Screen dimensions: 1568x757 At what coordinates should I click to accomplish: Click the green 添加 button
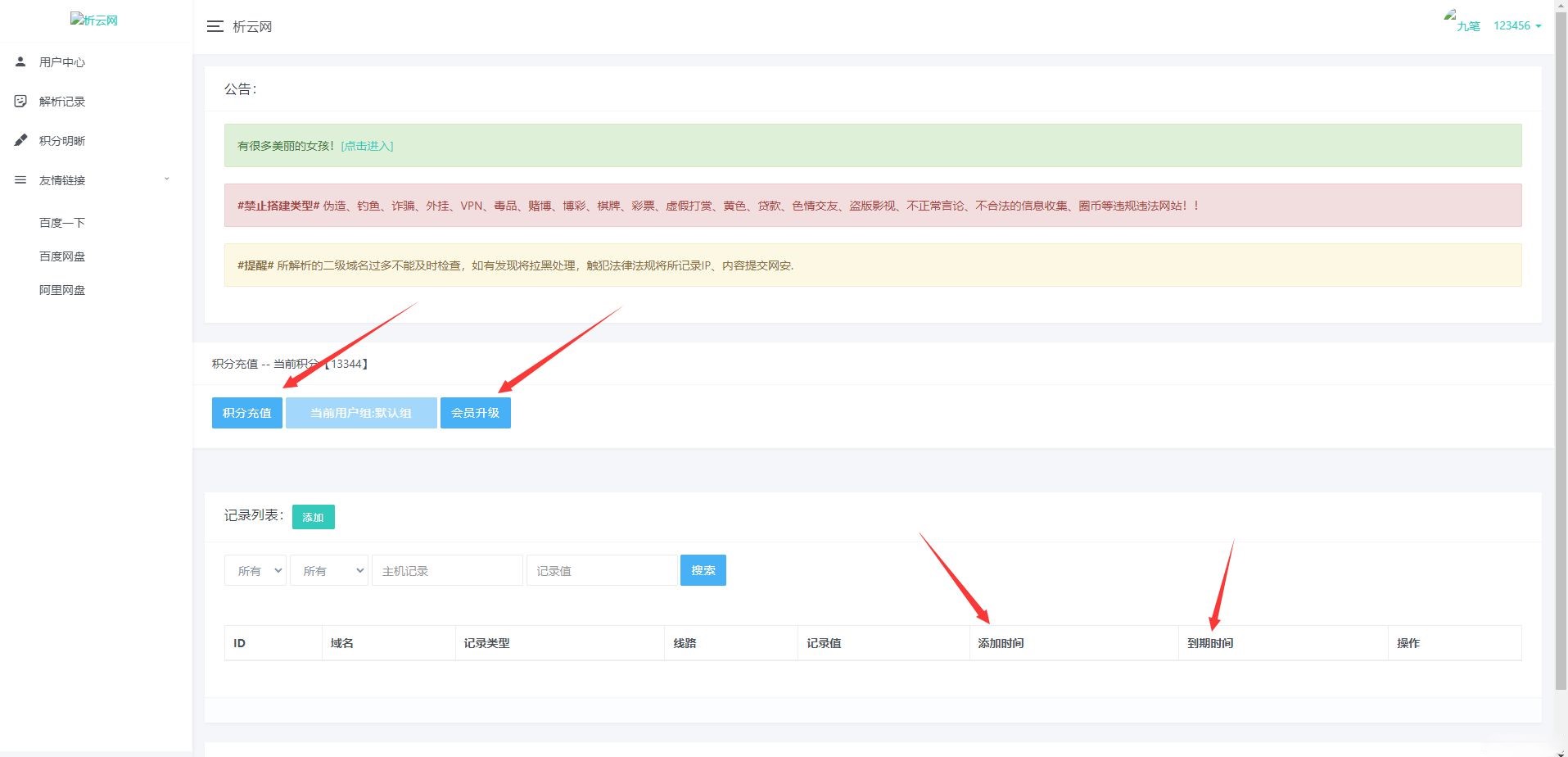click(313, 517)
